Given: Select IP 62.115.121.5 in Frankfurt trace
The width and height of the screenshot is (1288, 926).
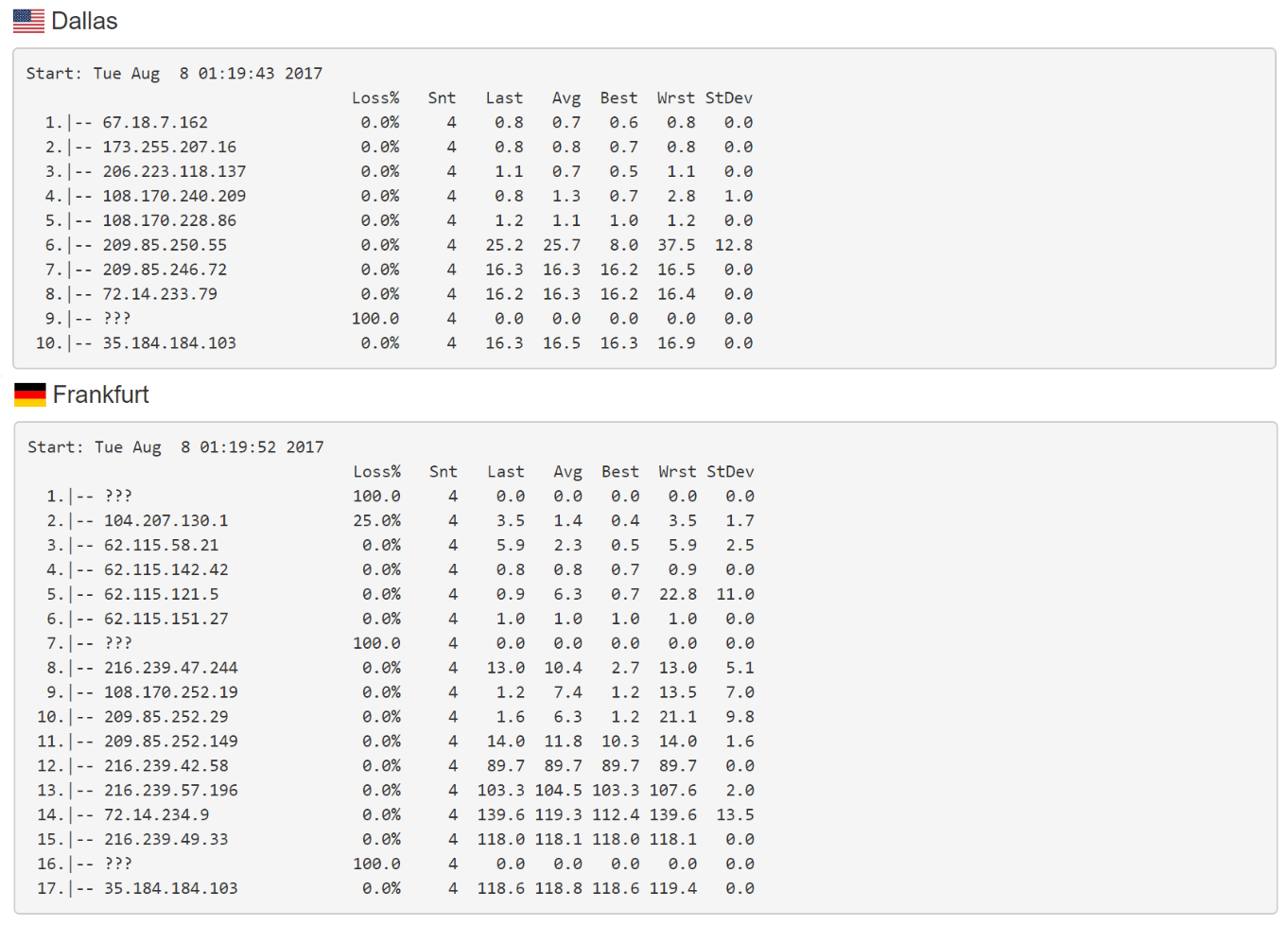Looking at the screenshot, I should (162, 595).
